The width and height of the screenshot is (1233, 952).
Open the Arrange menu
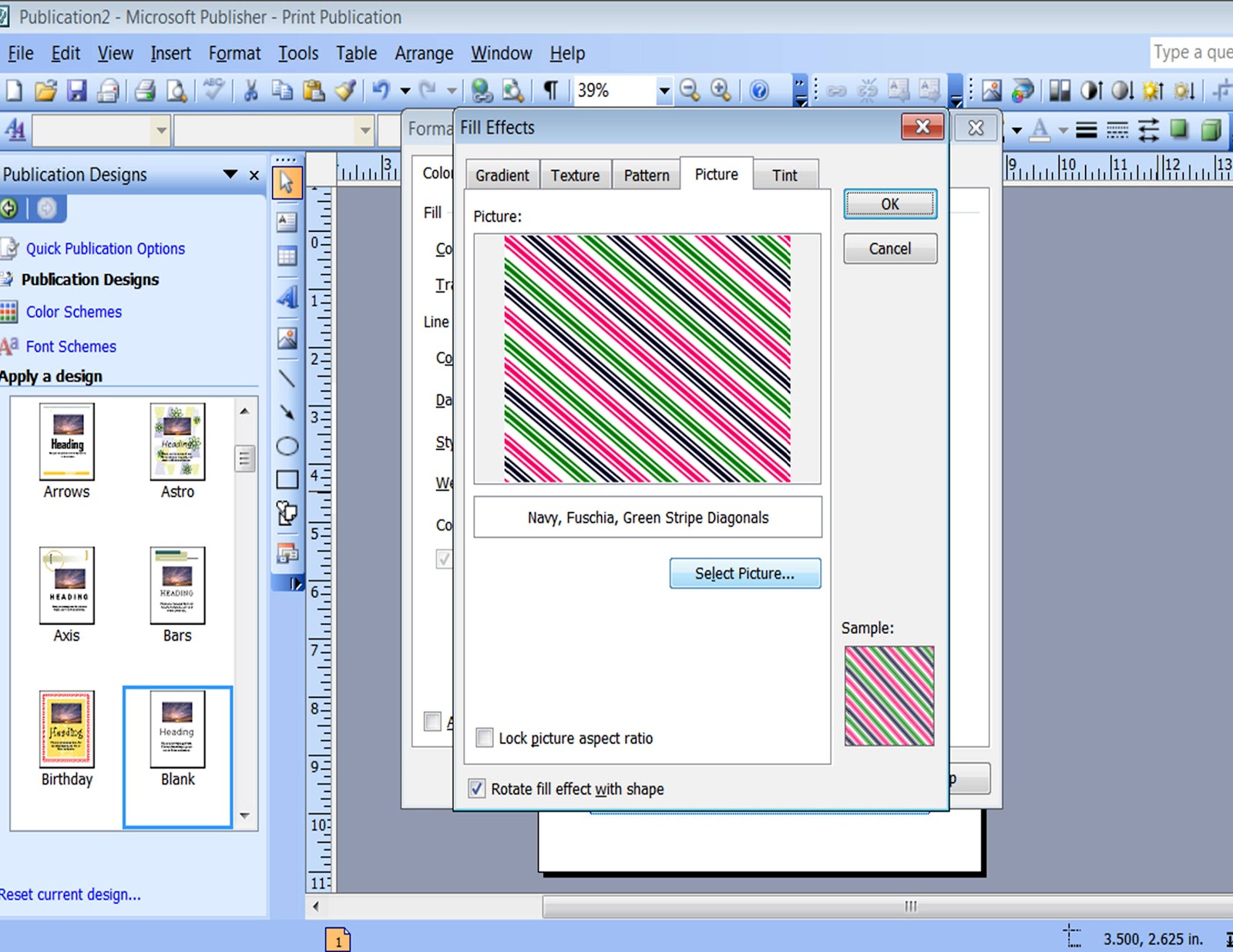pyautogui.click(x=423, y=53)
